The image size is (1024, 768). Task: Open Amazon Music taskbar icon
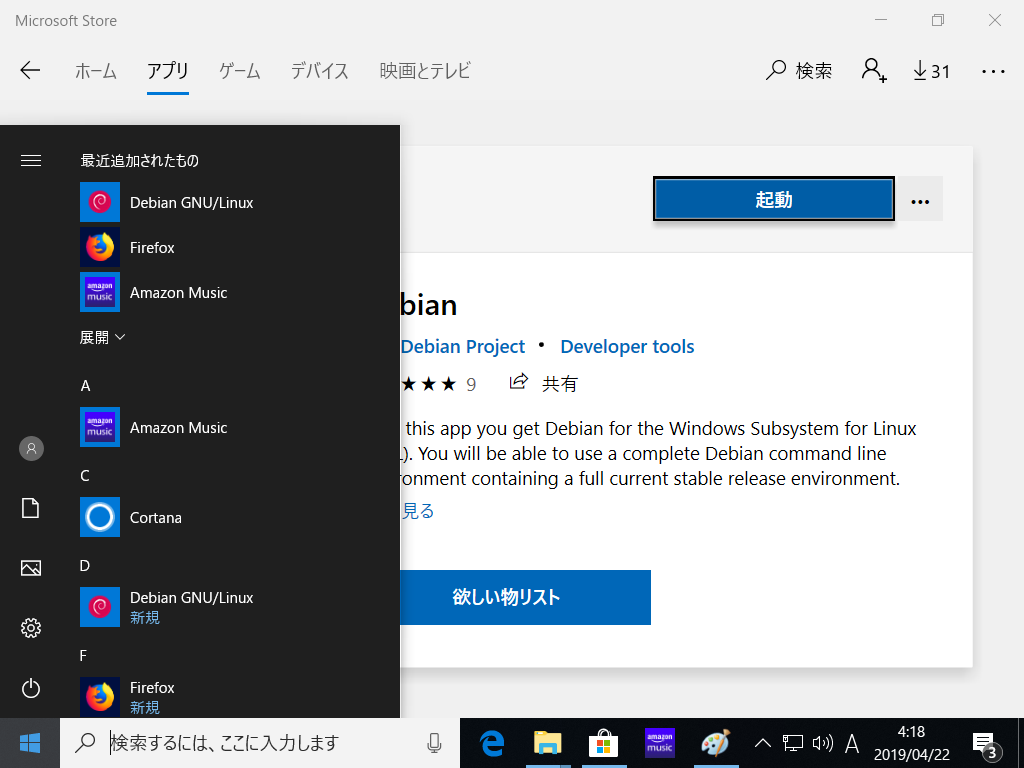pyautogui.click(x=660, y=743)
